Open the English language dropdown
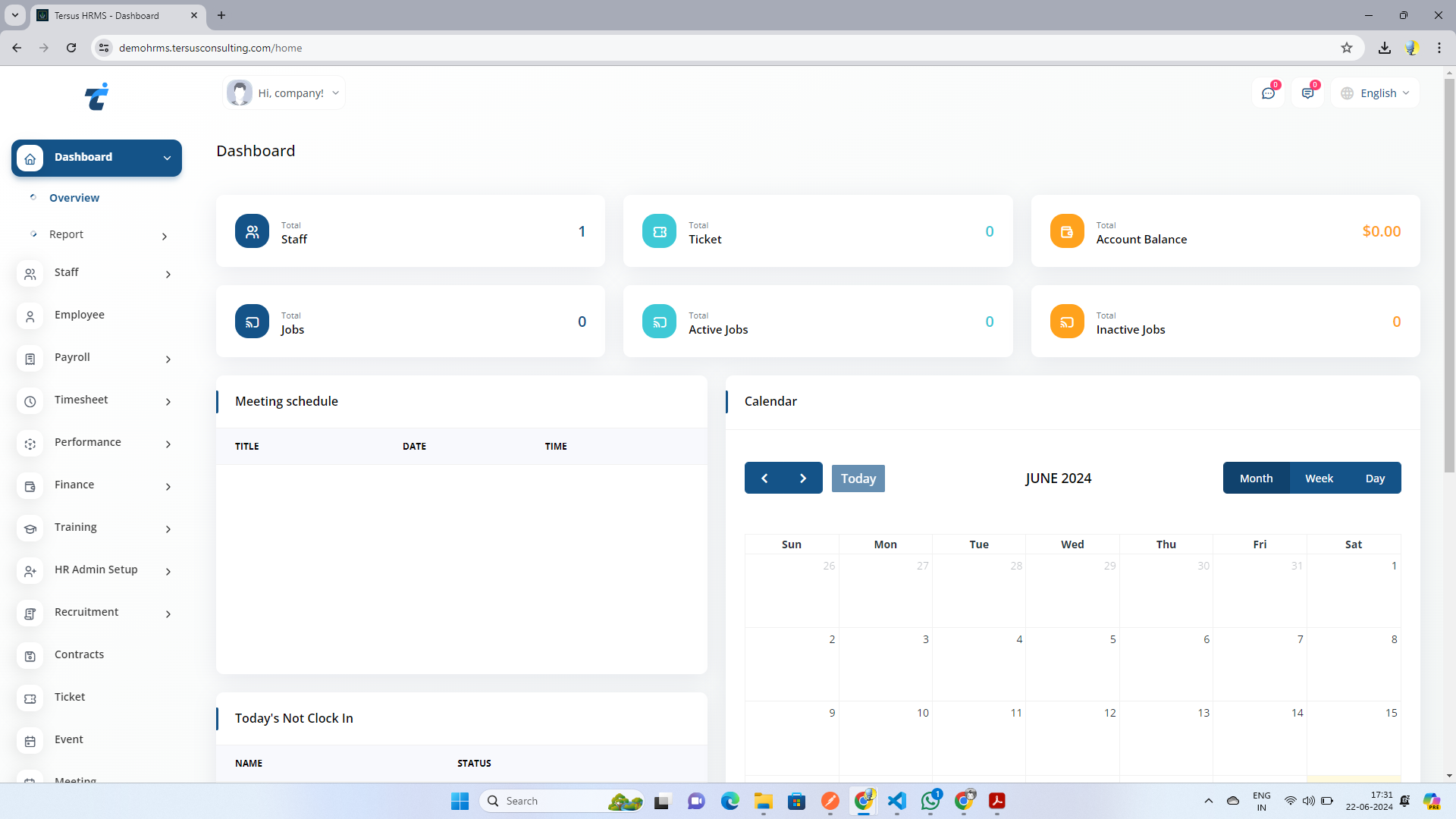Screen dimensions: 1456x819 tap(1376, 93)
